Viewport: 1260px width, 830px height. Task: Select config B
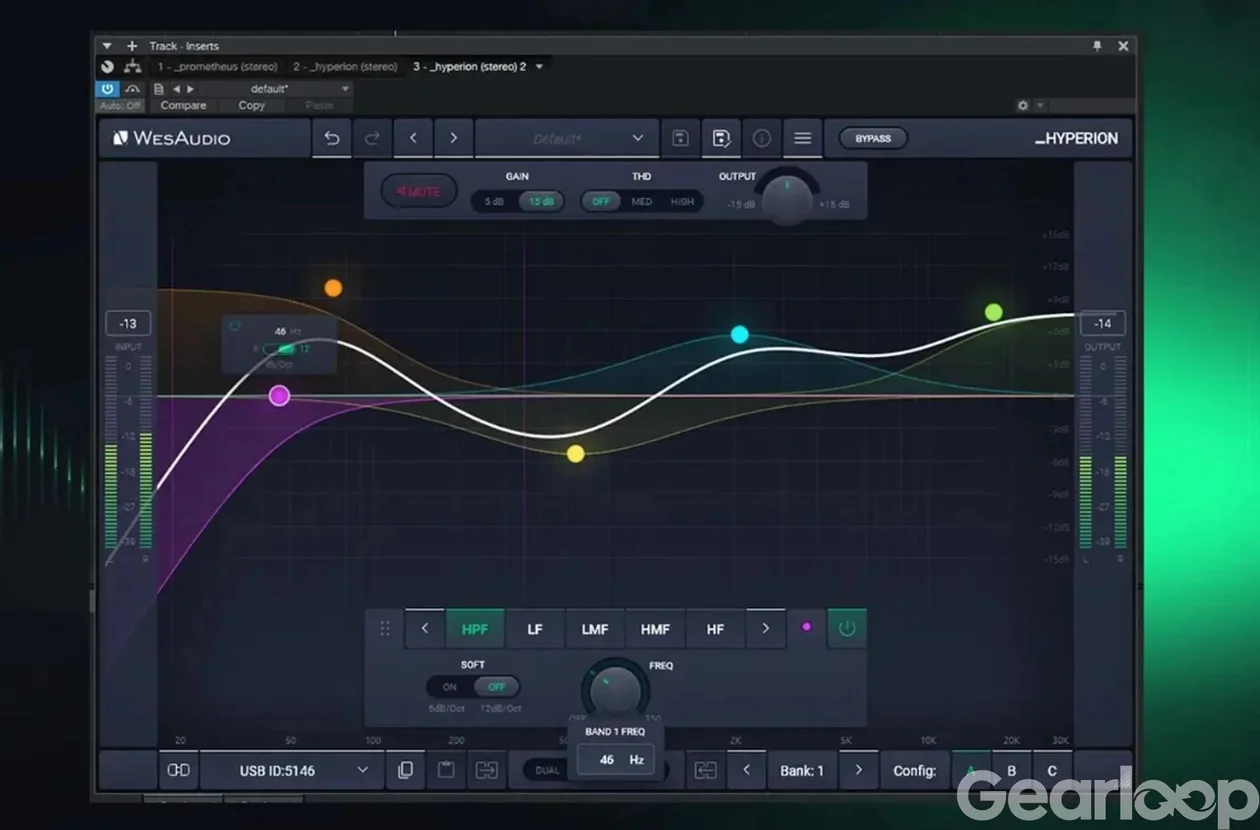(1011, 770)
